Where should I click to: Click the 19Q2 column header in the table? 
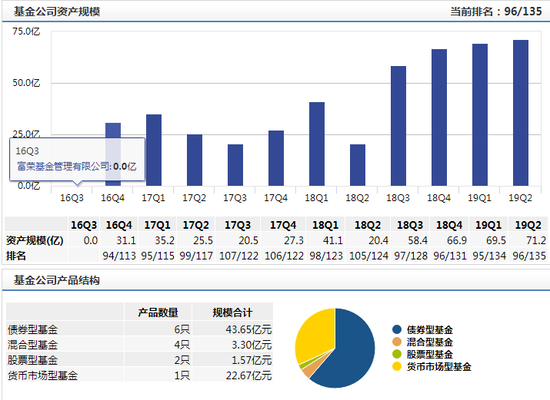528,225
